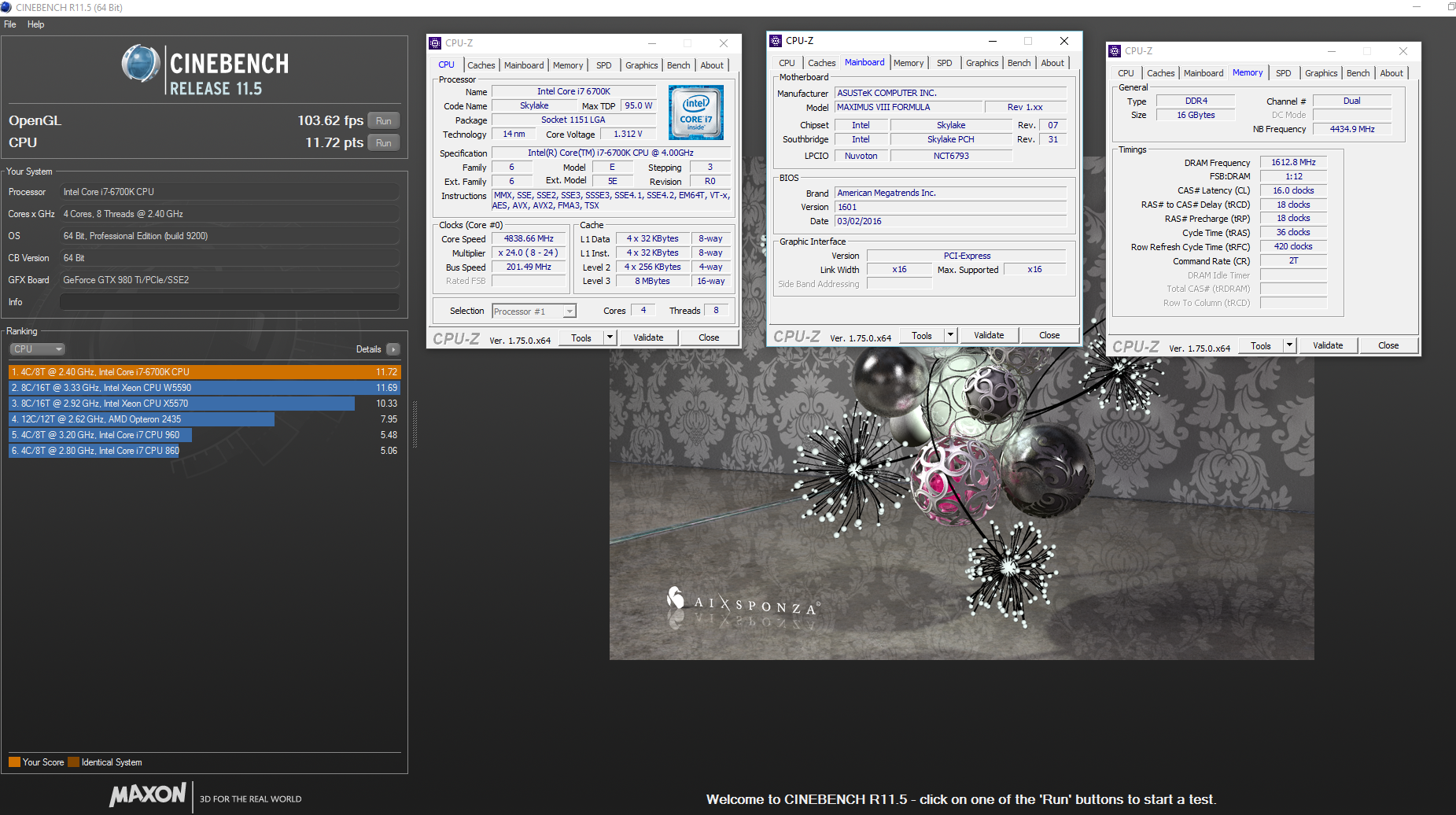The image size is (1456, 815).
Task: Select ranking row Intel Core i7 CPU 960
Action: point(205,435)
